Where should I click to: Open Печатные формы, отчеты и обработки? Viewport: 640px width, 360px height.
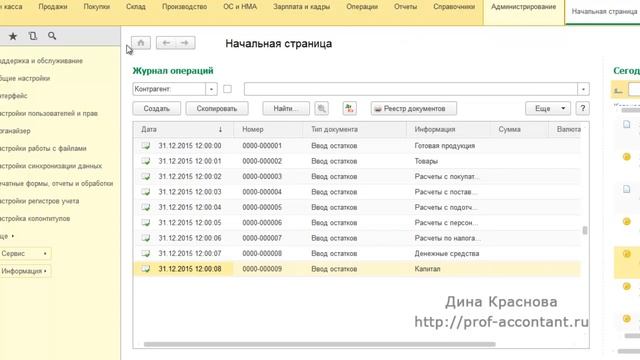[56, 184]
